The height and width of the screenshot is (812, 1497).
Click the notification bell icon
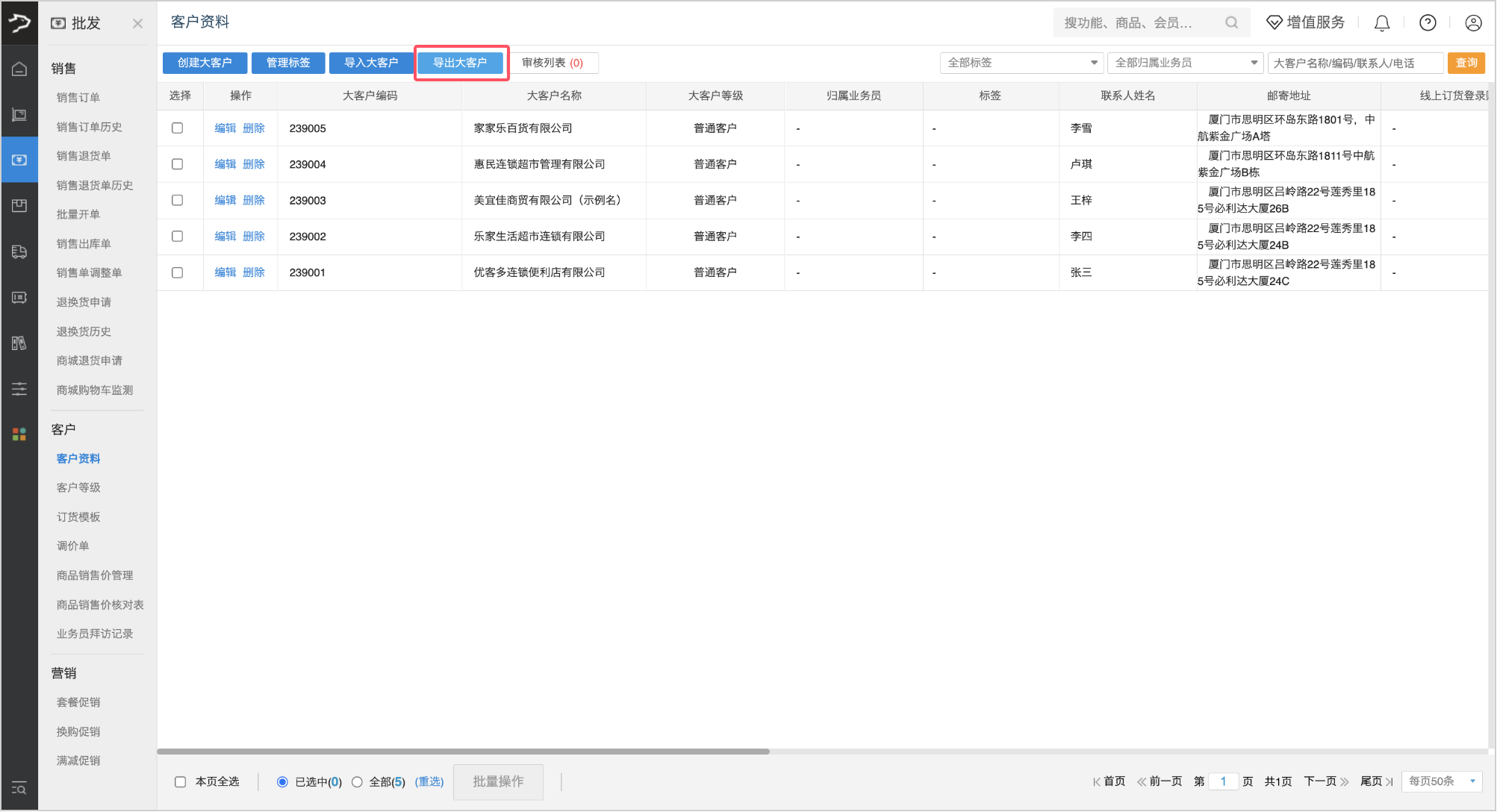[1382, 23]
